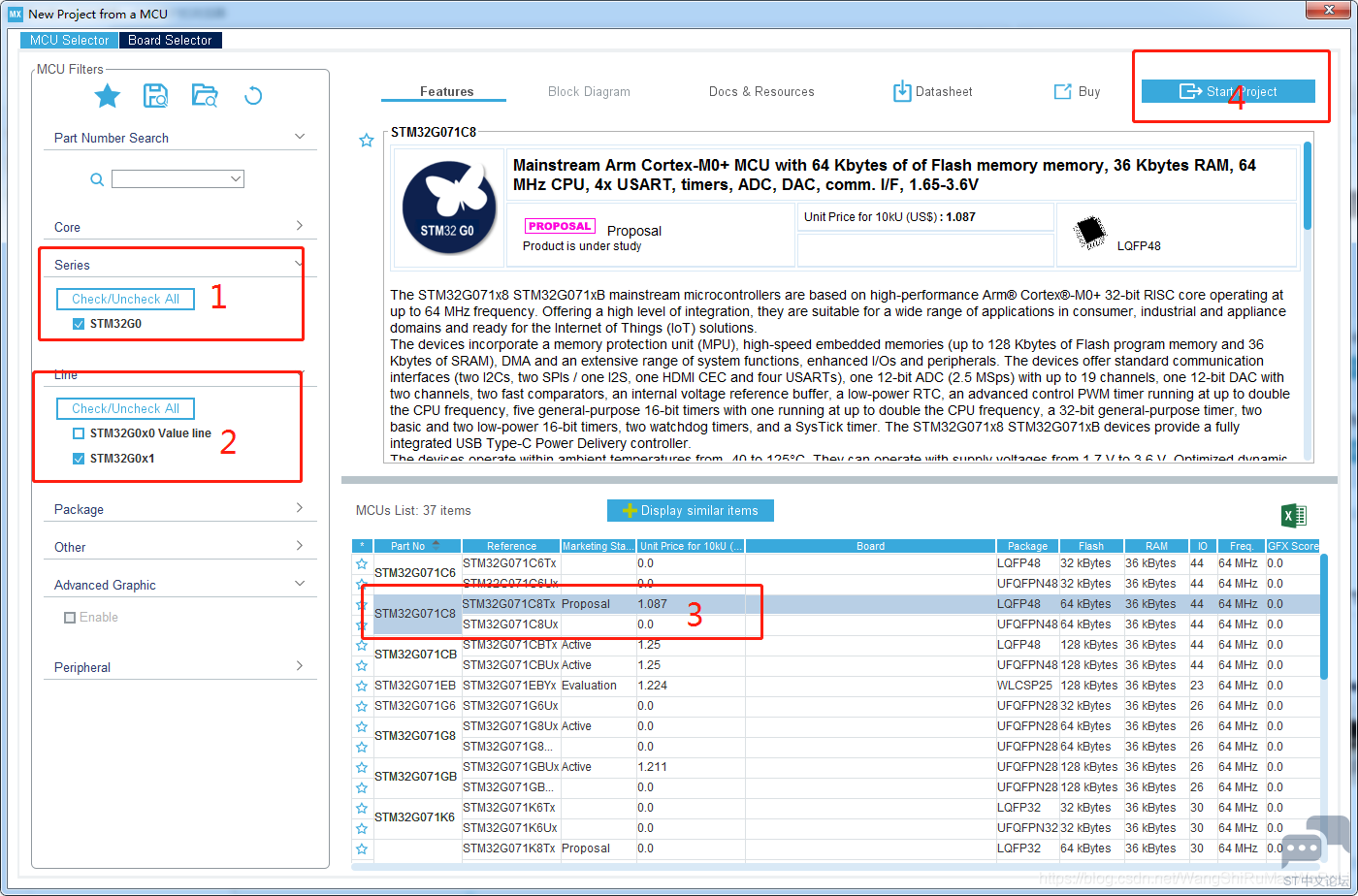Star the STM32G071G8Ux row
This screenshot has height=896, width=1358.
(362, 726)
